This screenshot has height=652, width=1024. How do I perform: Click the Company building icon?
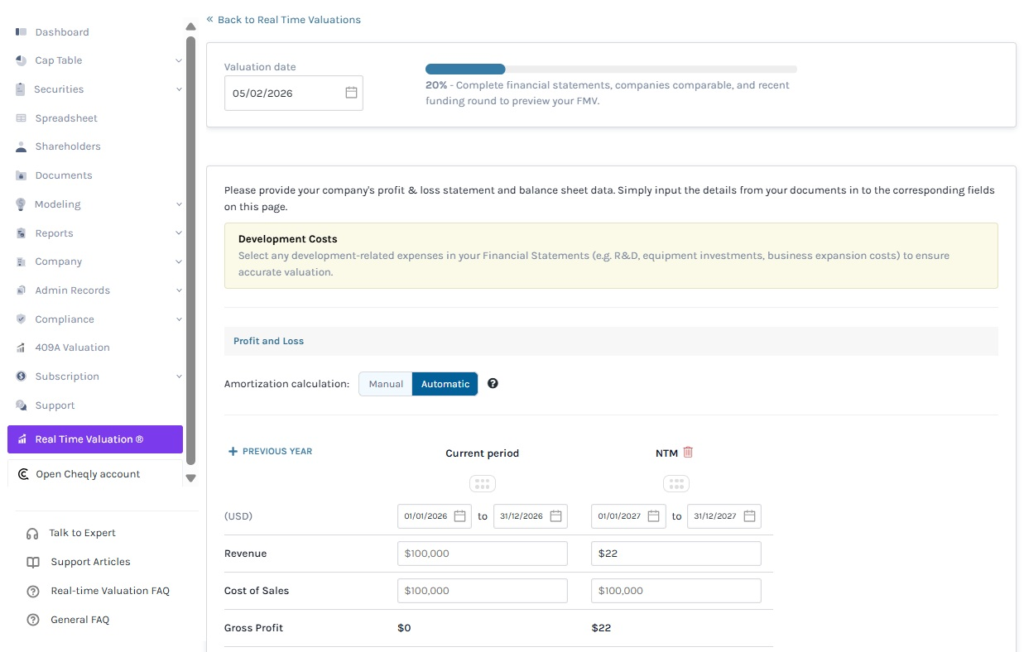pyautogui.click(x=21, y=261)
